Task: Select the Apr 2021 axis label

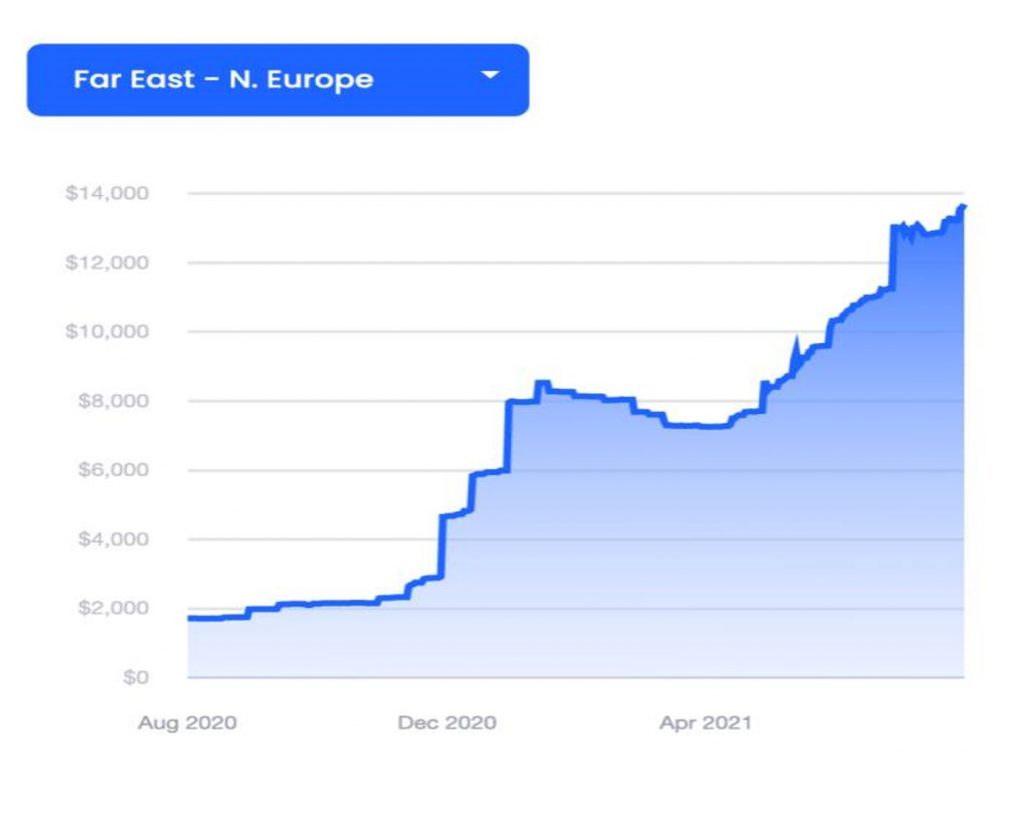Action: [x=708, y=722]
